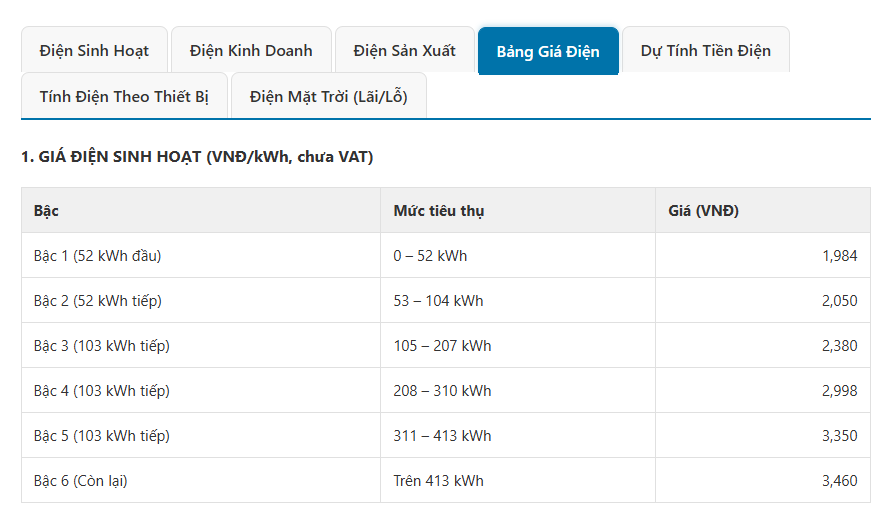
Task: Click the Bậc 6 (Còn lại) row label
Action: click(x=80, y=481)
